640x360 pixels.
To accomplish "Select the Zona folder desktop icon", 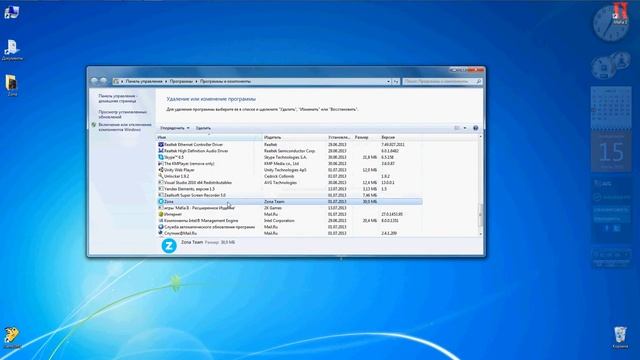I will 12,86.
